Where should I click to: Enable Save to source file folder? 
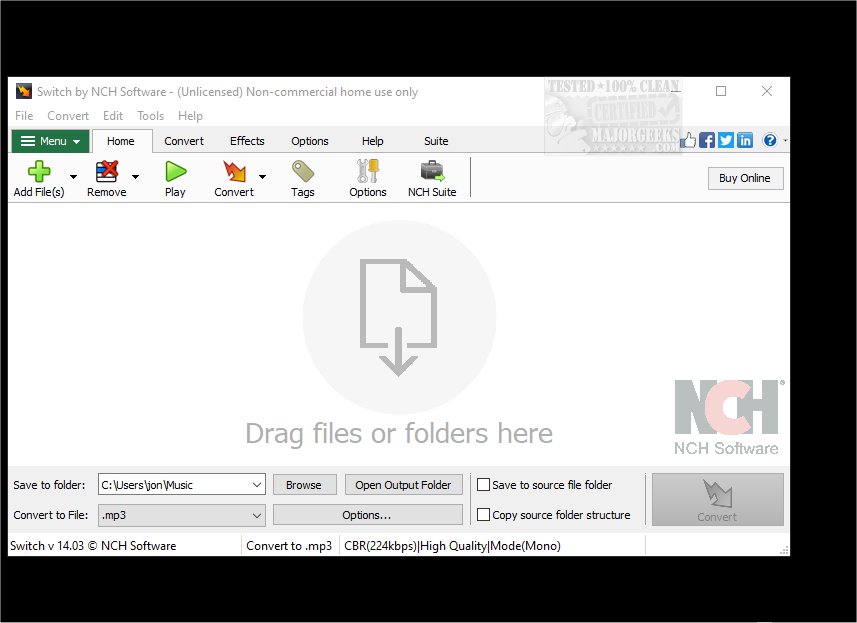click(x=483, y=485)
